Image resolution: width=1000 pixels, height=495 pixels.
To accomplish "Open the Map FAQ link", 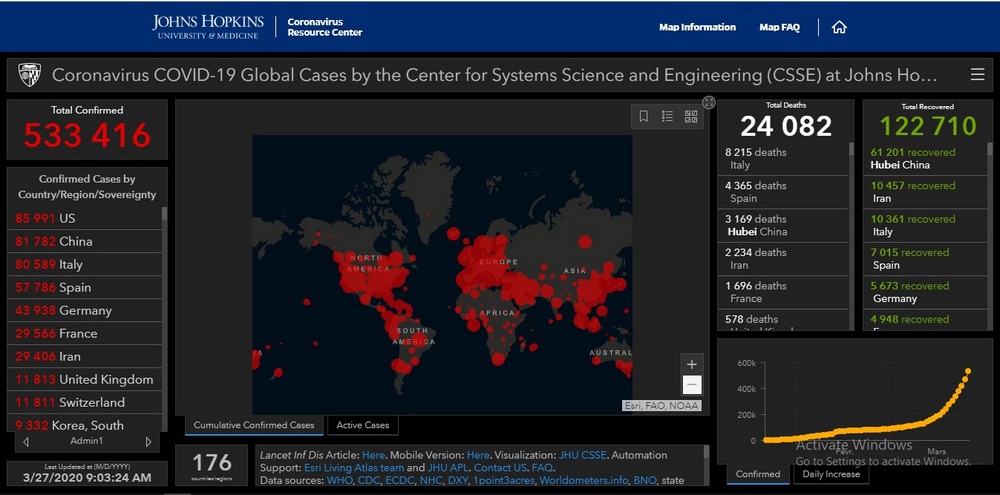I will pos(779,27).
